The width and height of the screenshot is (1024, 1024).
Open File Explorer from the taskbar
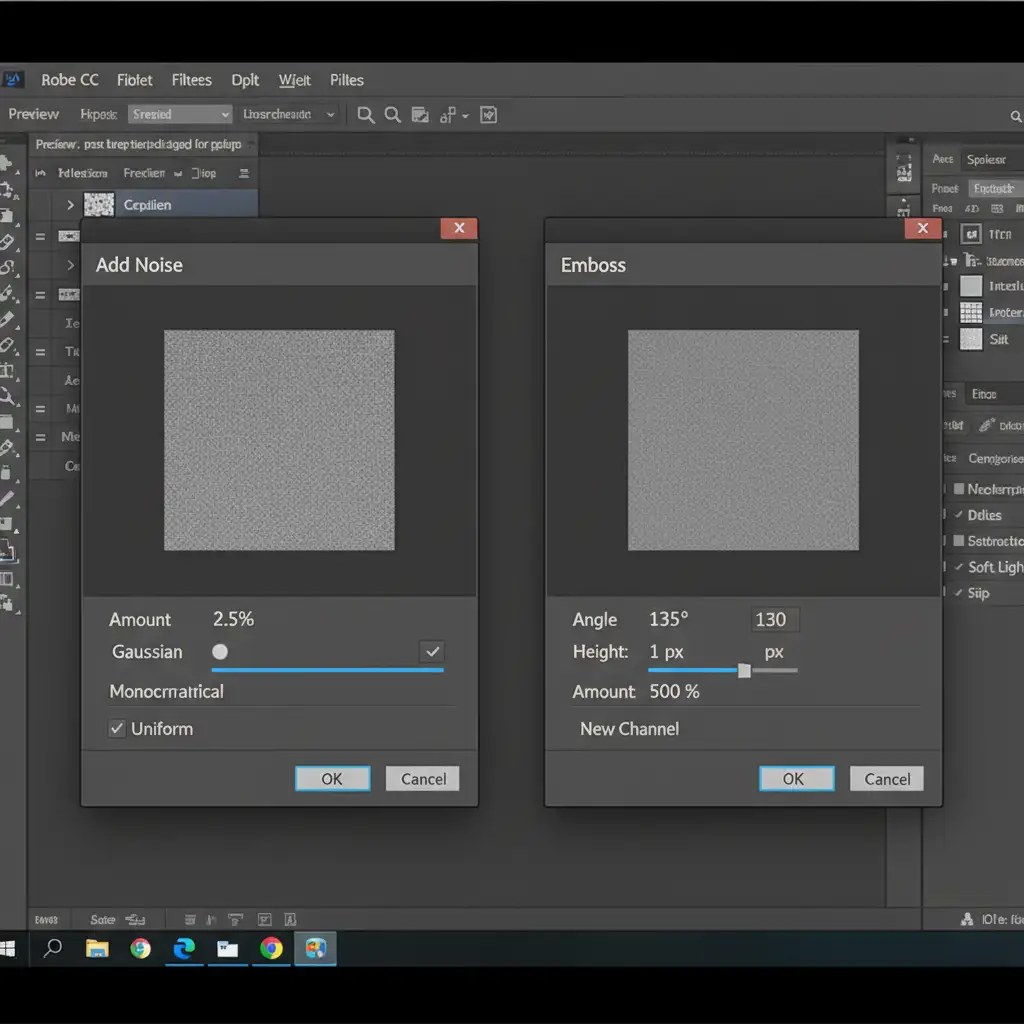[x=97, y=949]
